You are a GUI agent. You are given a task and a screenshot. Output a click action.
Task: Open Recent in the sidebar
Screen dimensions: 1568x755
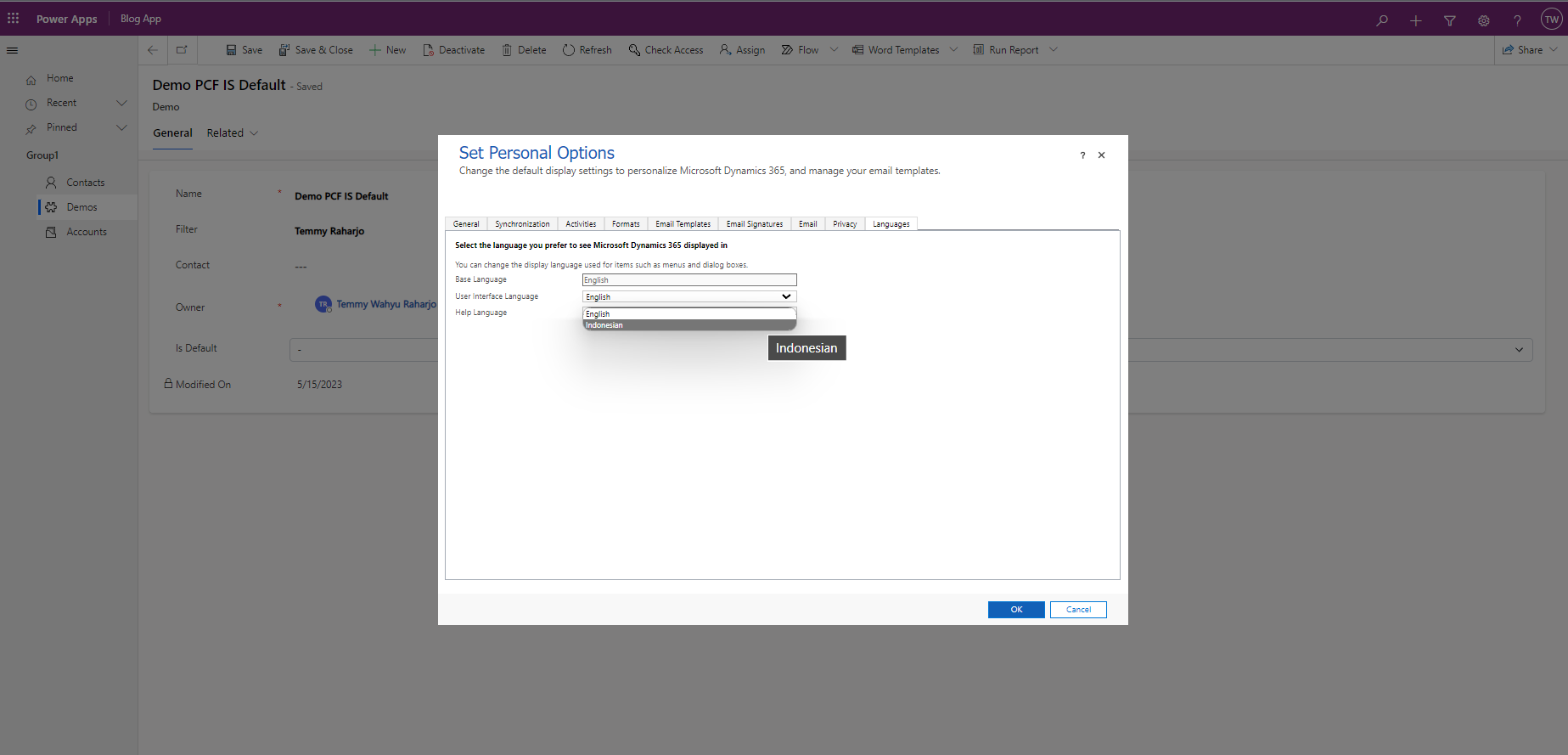click(61, 103)
